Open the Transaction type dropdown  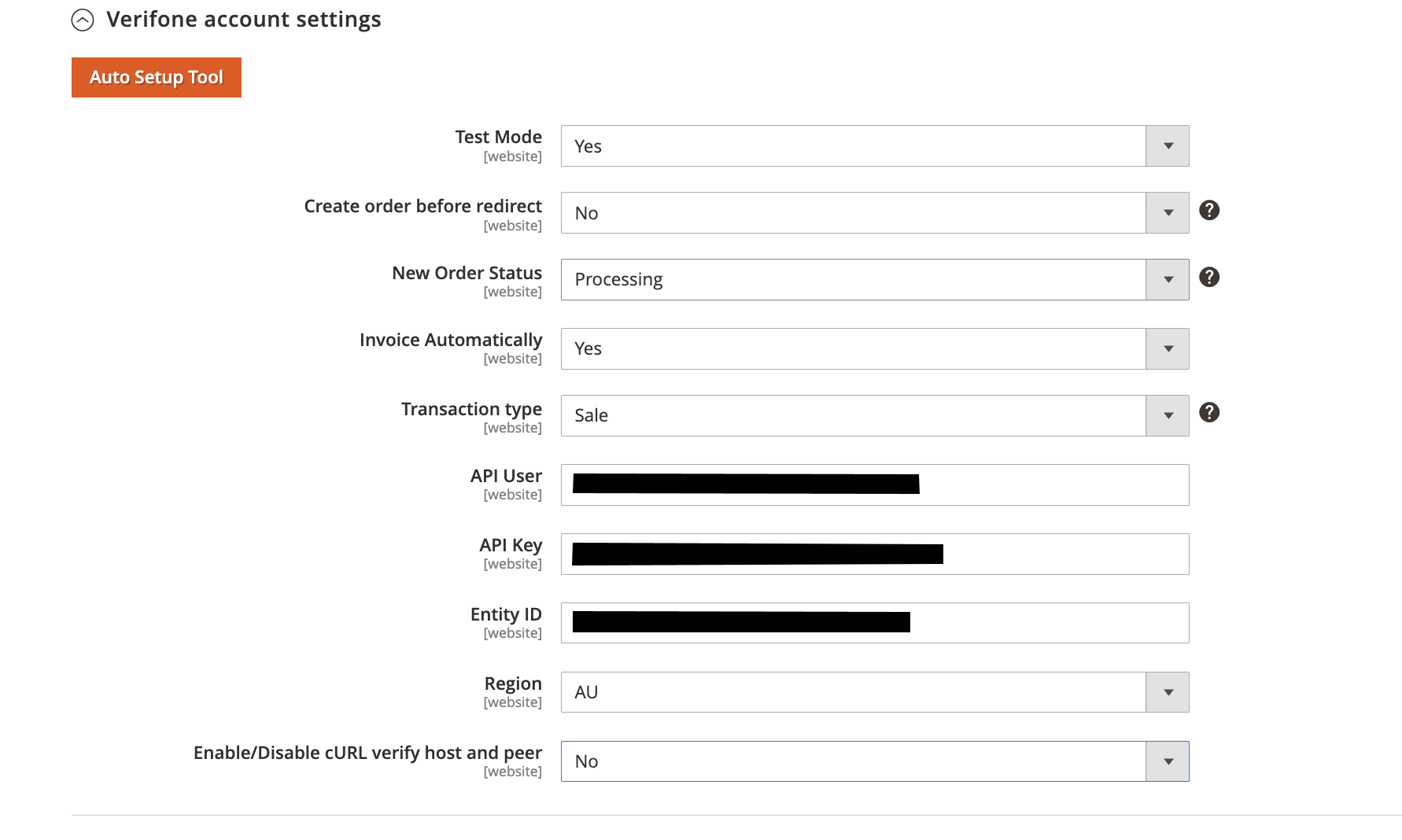pos(874,415)
